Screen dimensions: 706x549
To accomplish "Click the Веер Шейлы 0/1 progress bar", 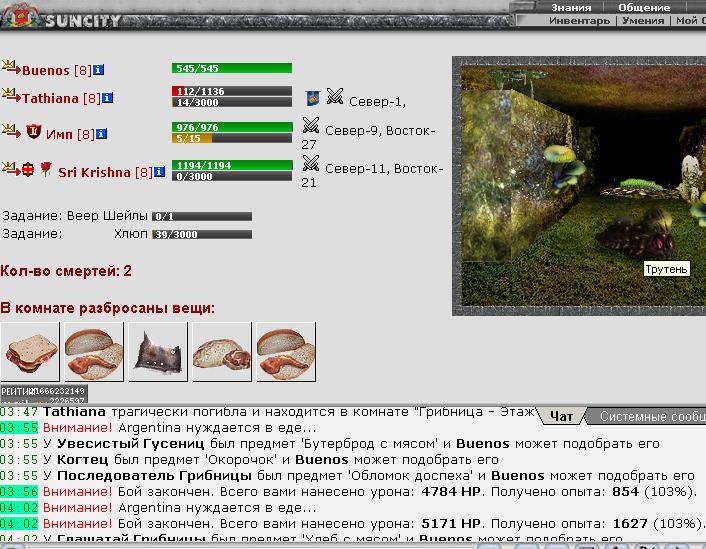I will pos(202,216).
